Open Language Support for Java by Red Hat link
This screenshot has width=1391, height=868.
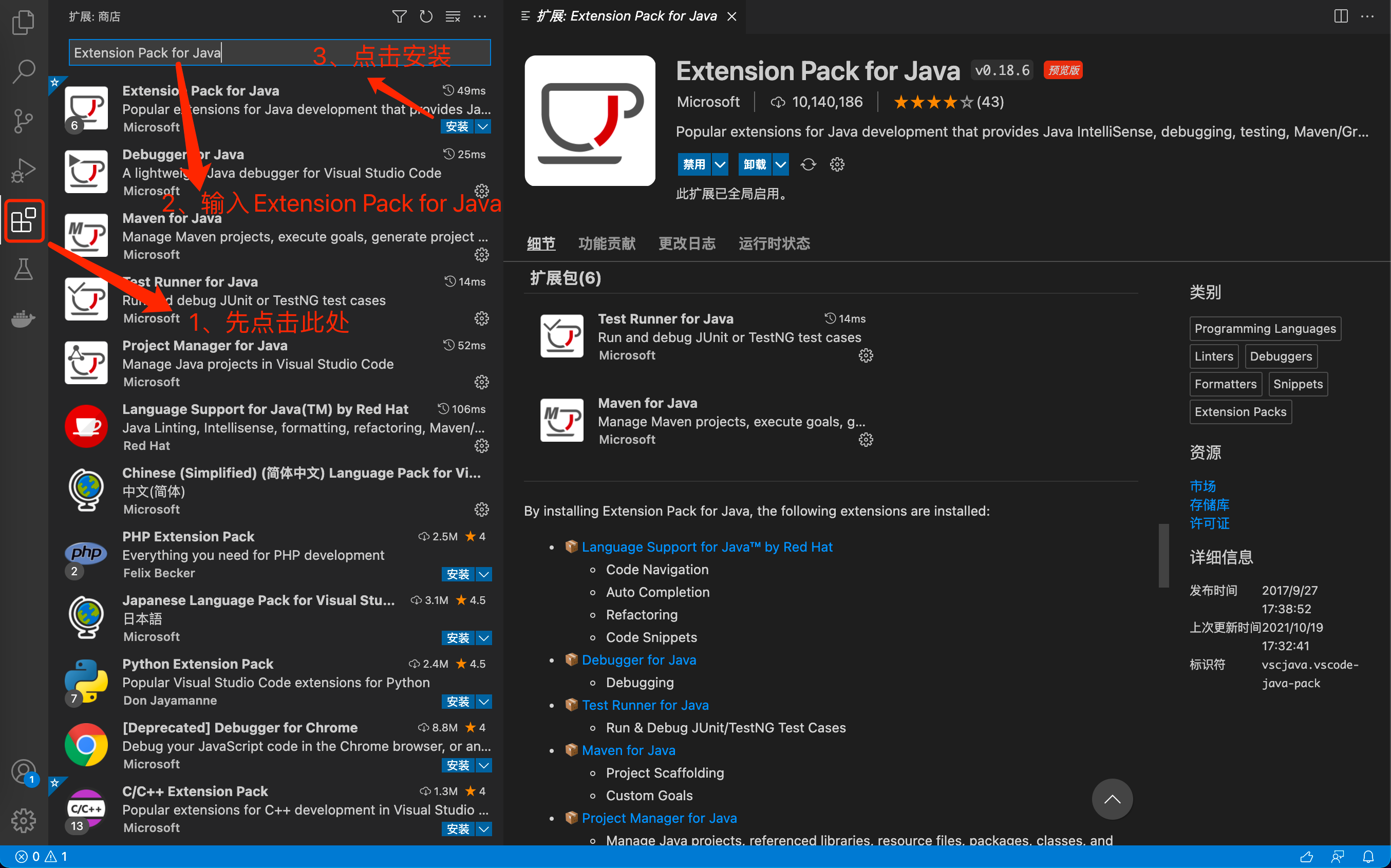(x=707, y=546)
